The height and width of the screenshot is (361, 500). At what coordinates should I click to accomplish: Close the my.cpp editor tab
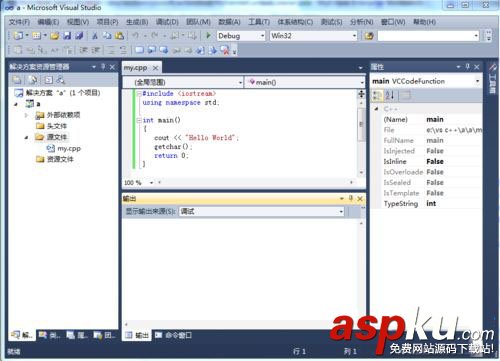pyautogui.click(x=155, y=68)
